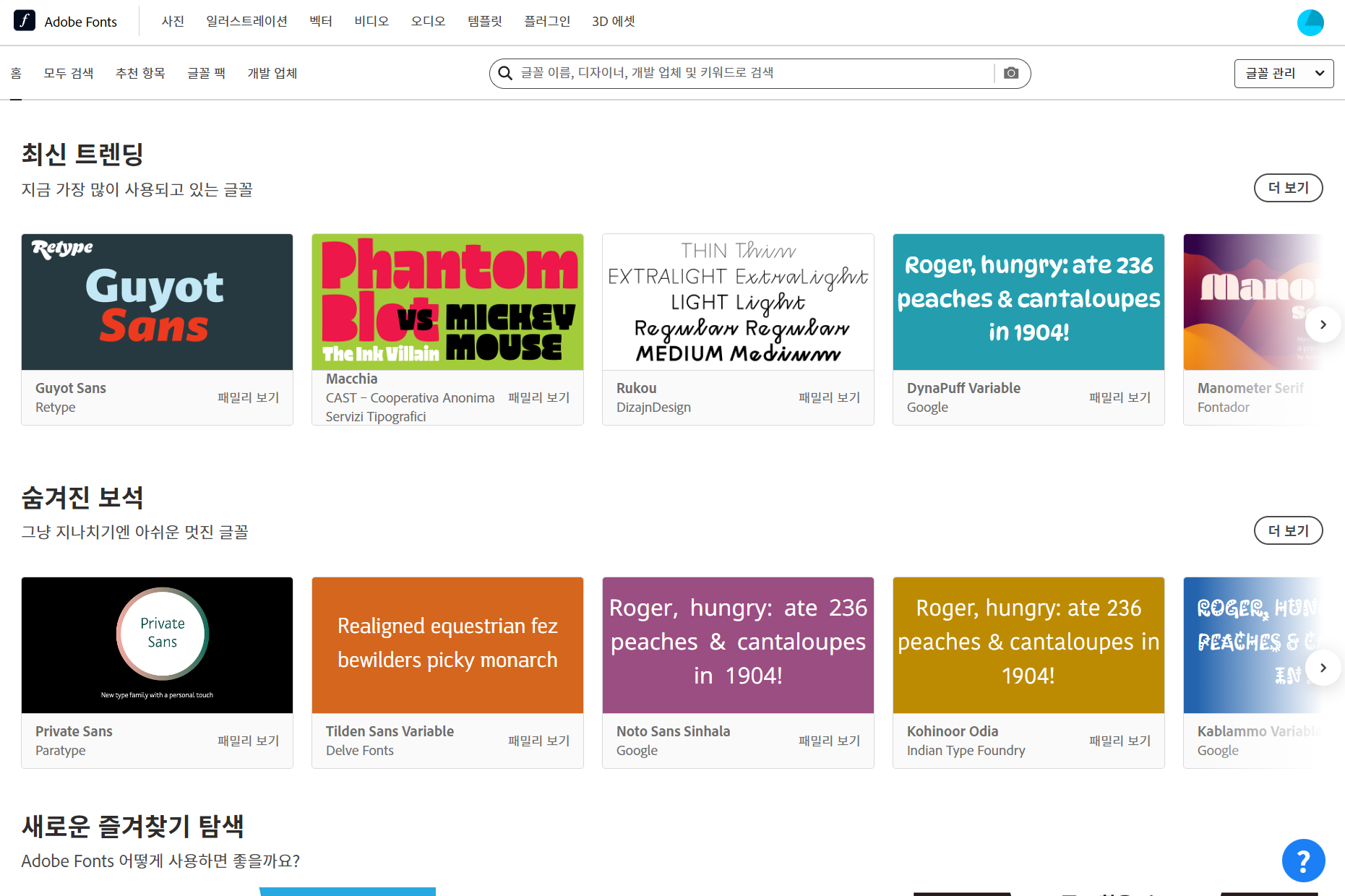Open the Macchia Phantom Blot preview thumbnail
Image resolution: width=1345 pixels, height=896 pixels.
point(447,302)
